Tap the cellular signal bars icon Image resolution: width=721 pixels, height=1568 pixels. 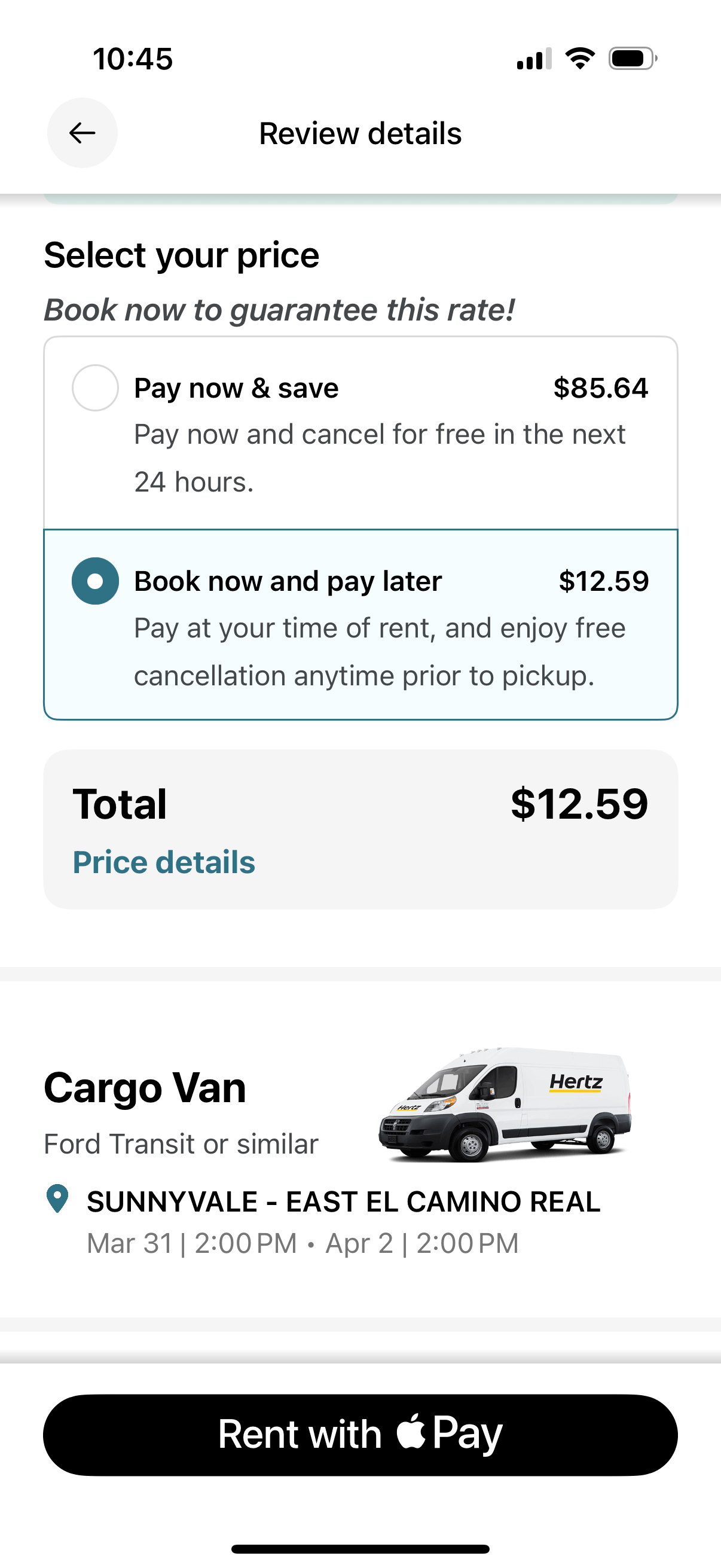point(534,59)
